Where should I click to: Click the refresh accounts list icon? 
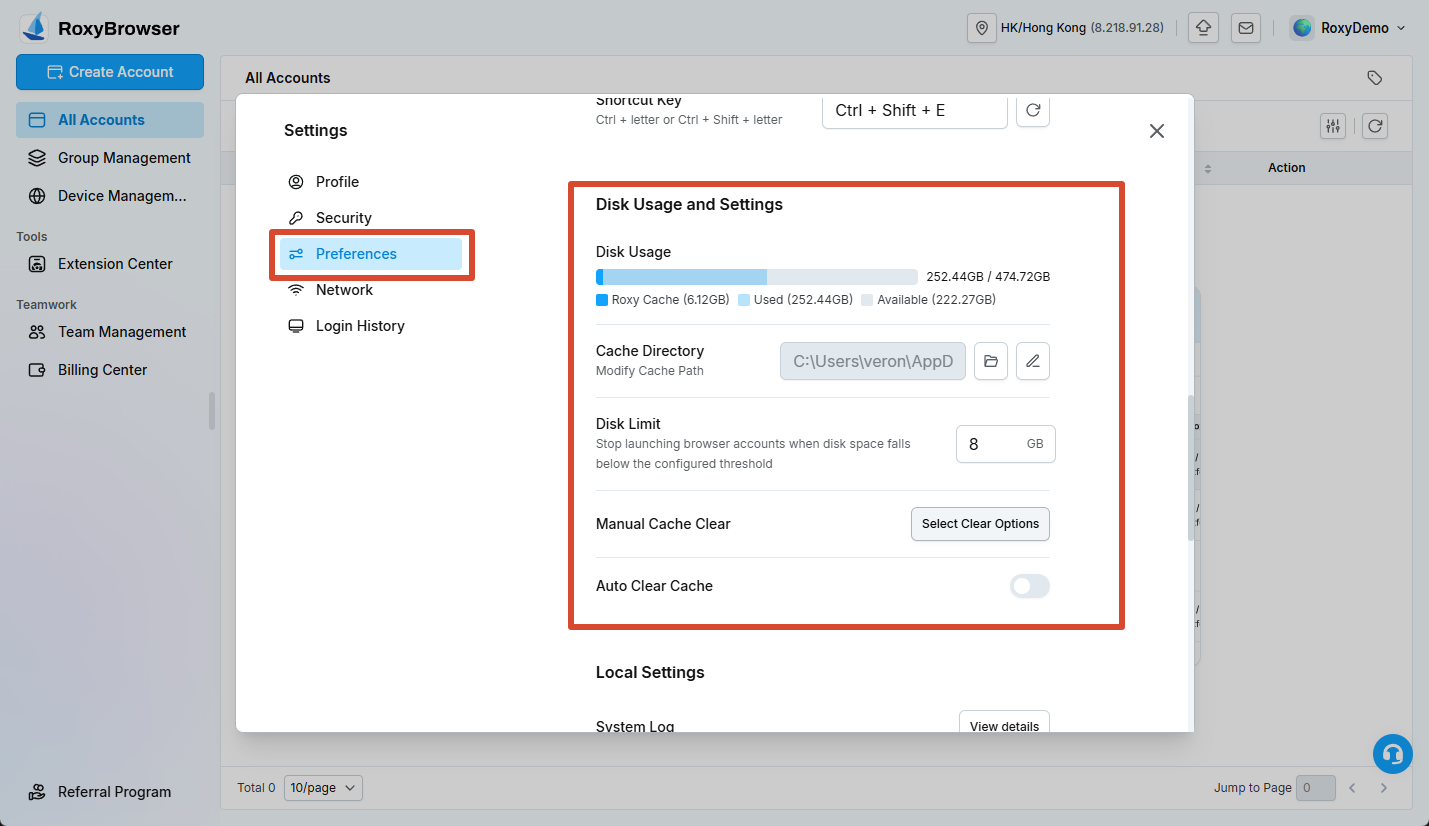1375,126
